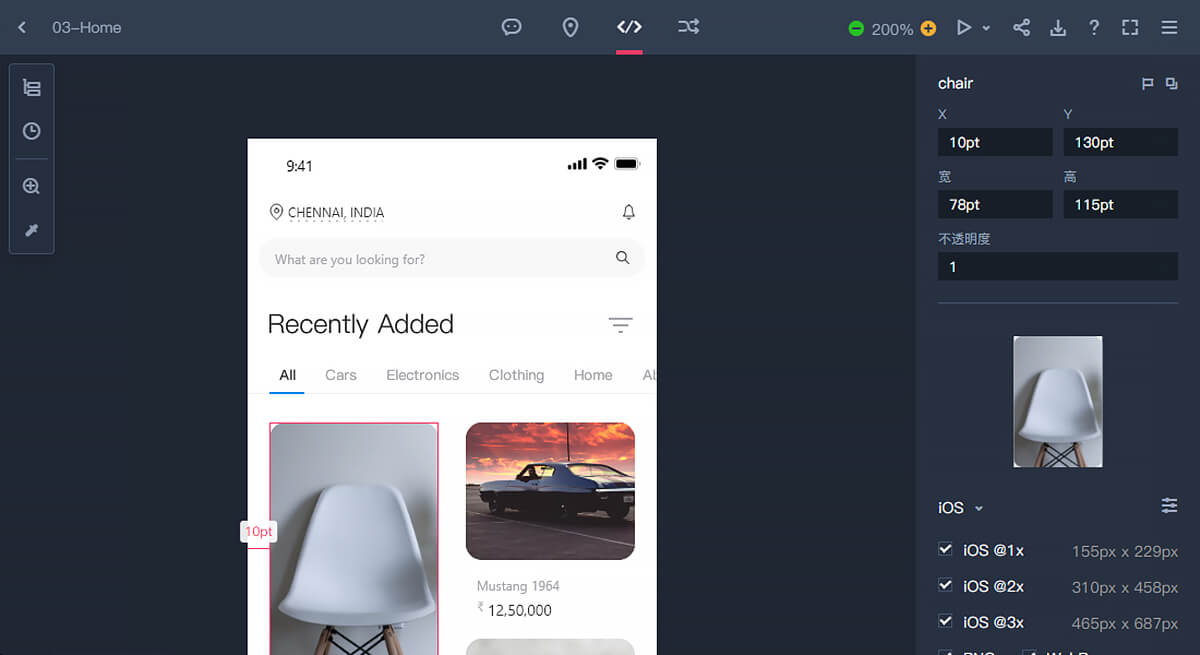Click the 10pt distance label
The image size is (1200, 655).
coord(259,532)
